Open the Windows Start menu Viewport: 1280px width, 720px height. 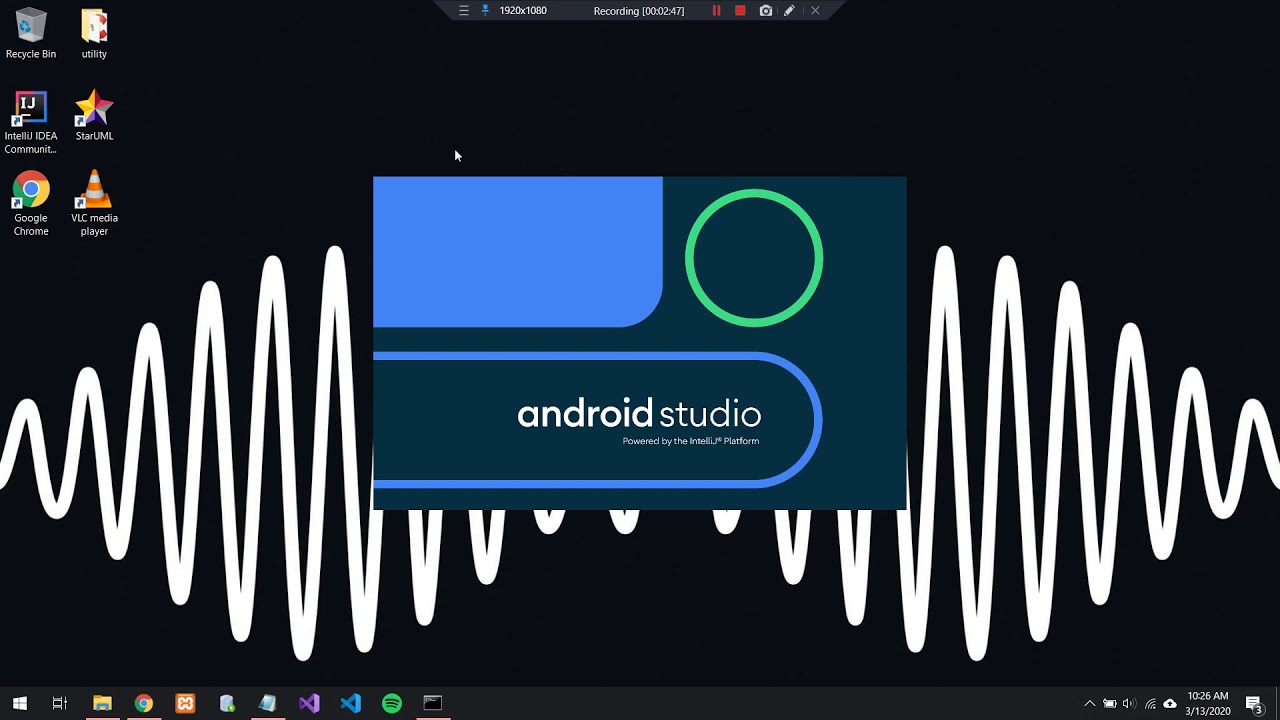point(20,703)
